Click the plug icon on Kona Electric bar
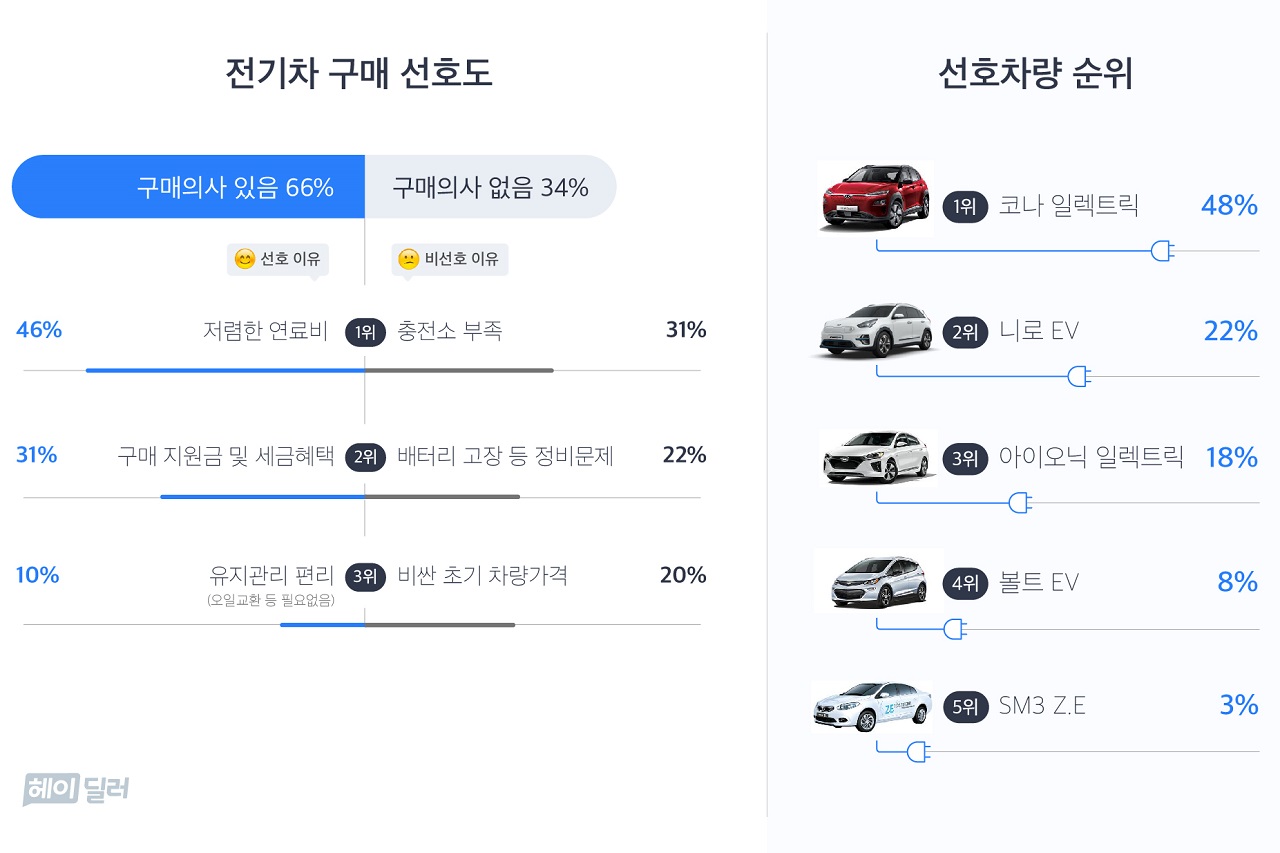1280x853 pixels. pos(1162,251)
